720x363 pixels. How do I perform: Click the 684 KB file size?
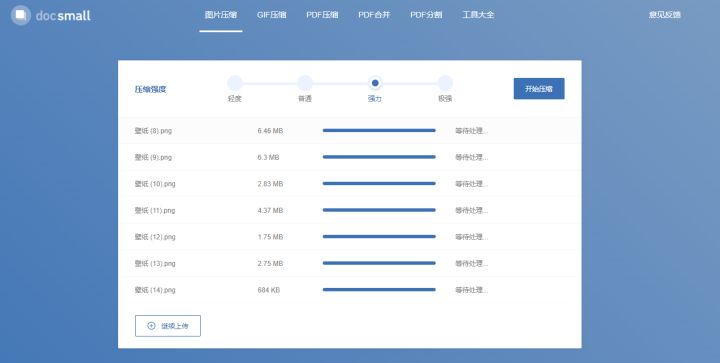click(269, 290)
